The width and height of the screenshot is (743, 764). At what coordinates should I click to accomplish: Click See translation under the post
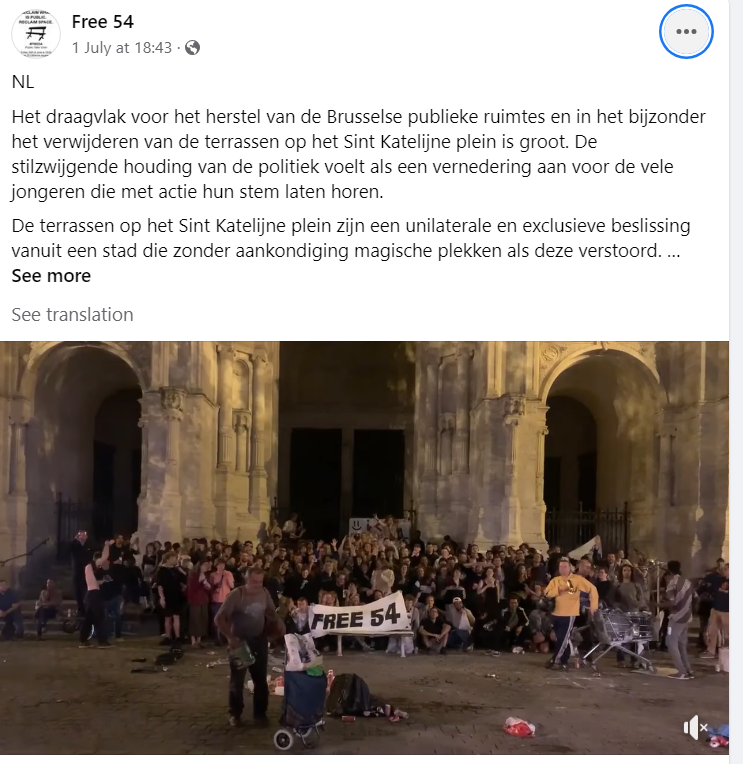pyautogui.click(x=72, y=315)
